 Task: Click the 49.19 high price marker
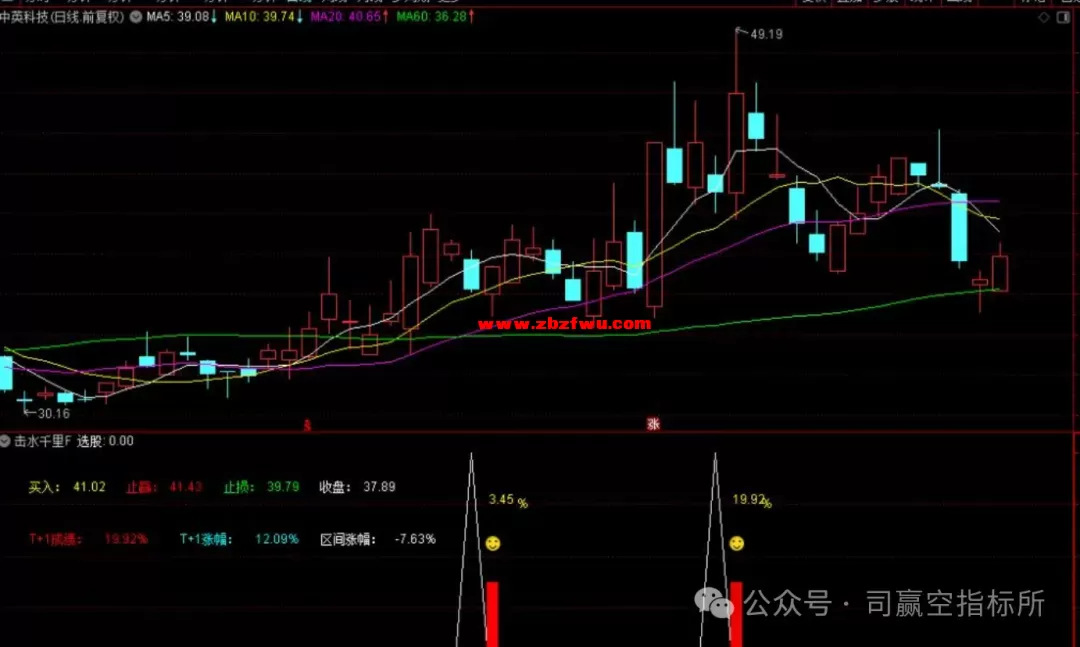760,34
